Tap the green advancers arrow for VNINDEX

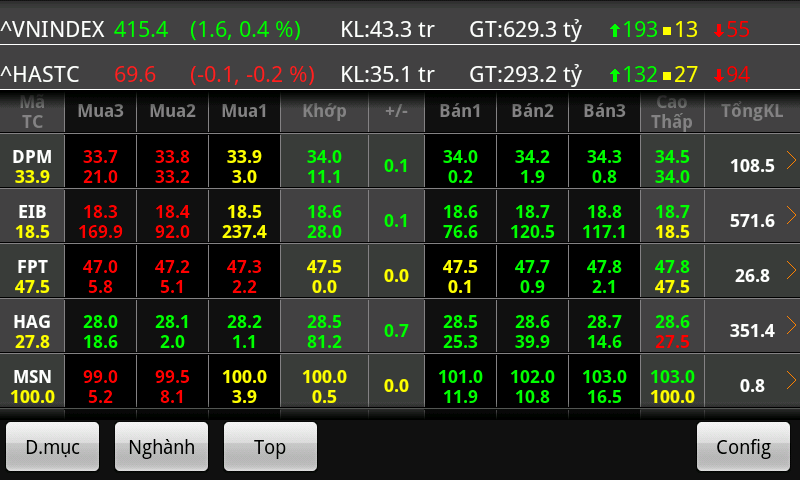615,31
